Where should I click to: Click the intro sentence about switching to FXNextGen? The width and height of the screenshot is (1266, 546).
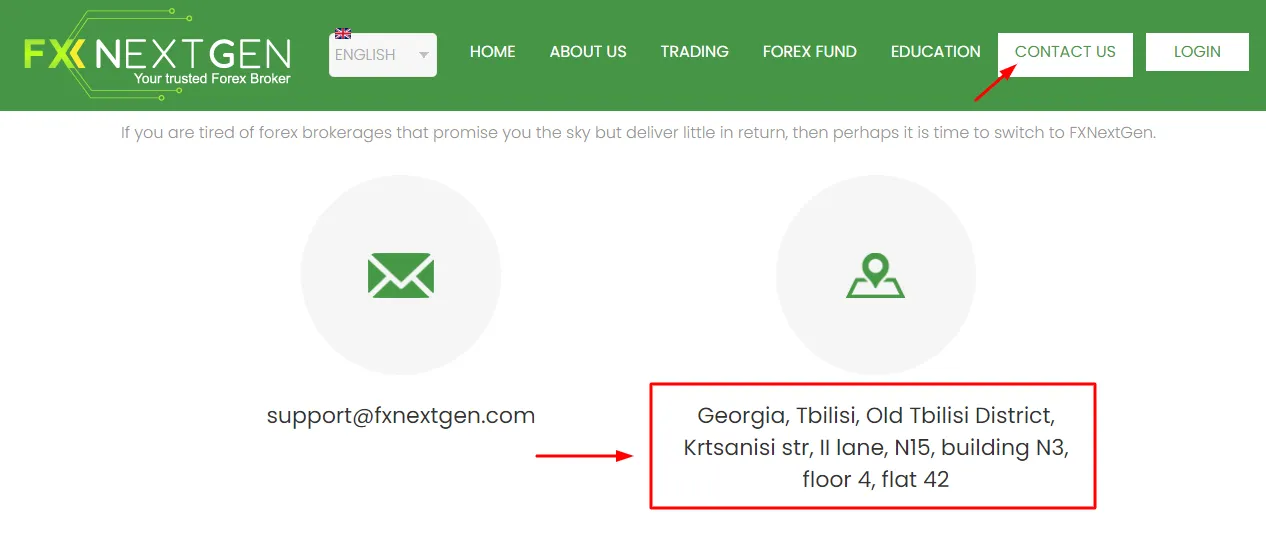tap(638, 132)
